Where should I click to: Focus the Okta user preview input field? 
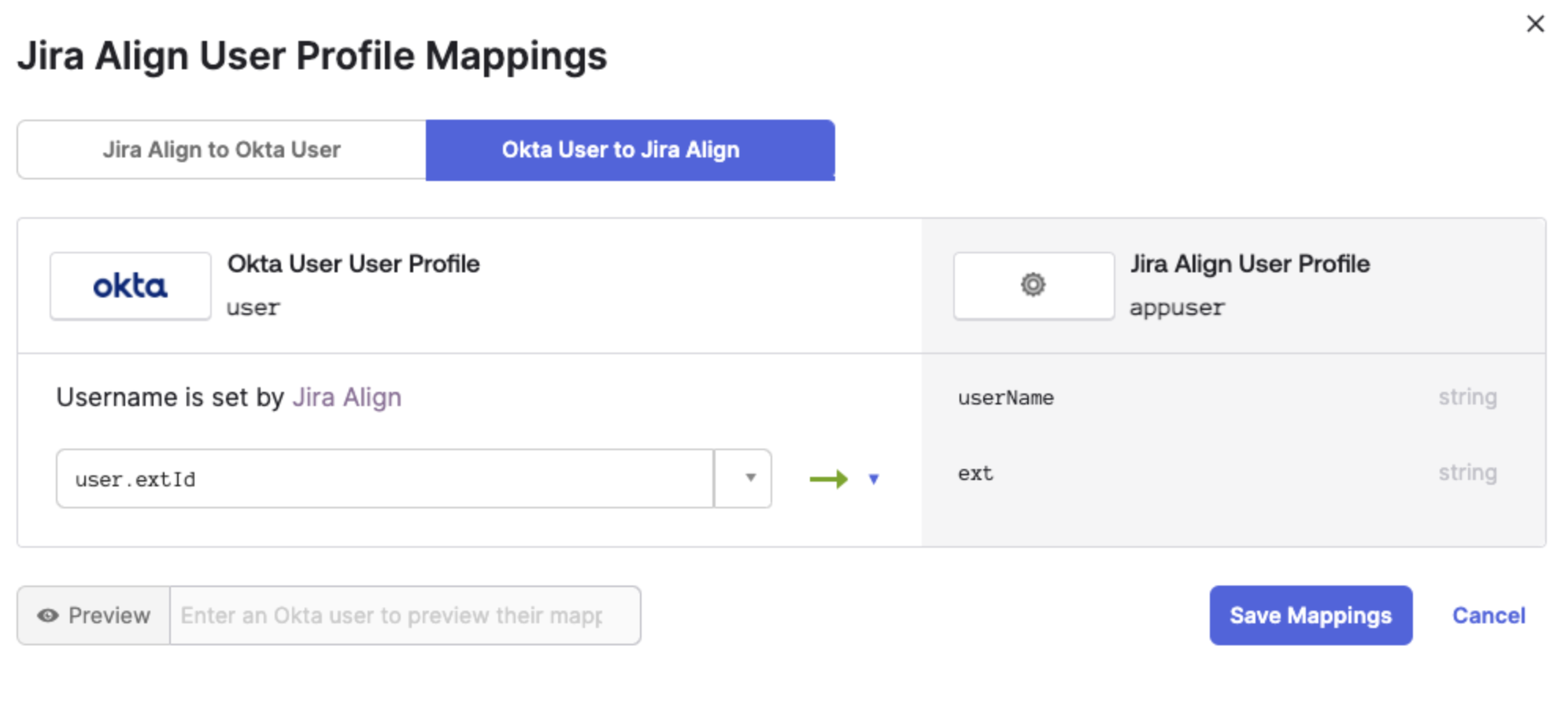pyautogui.click(x=405, y=615)
